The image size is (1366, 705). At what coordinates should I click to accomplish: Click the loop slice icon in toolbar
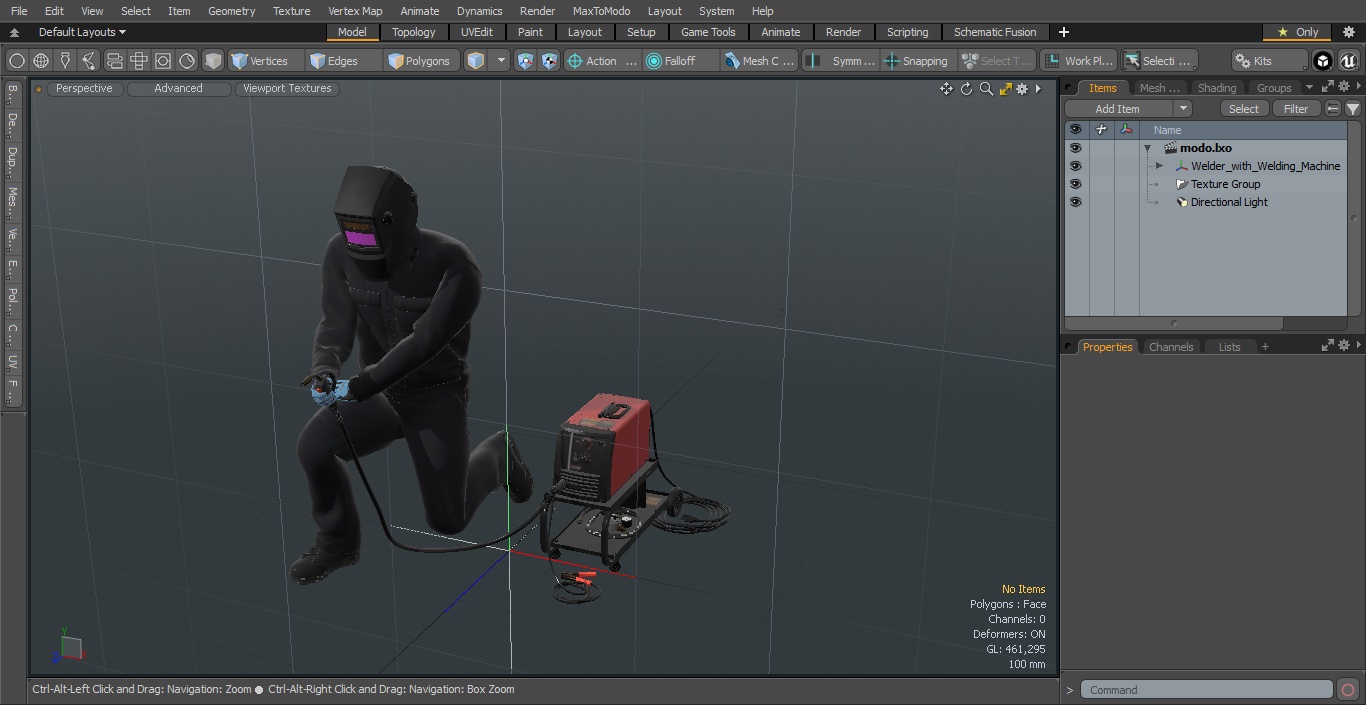tap(114, 61)
